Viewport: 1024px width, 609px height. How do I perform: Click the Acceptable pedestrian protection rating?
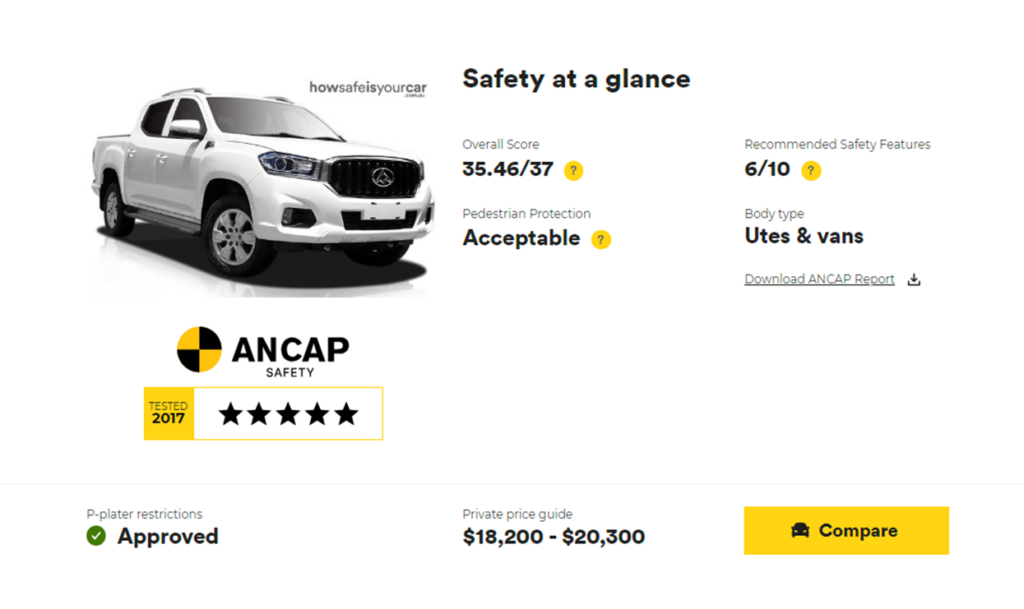[520, 238]
